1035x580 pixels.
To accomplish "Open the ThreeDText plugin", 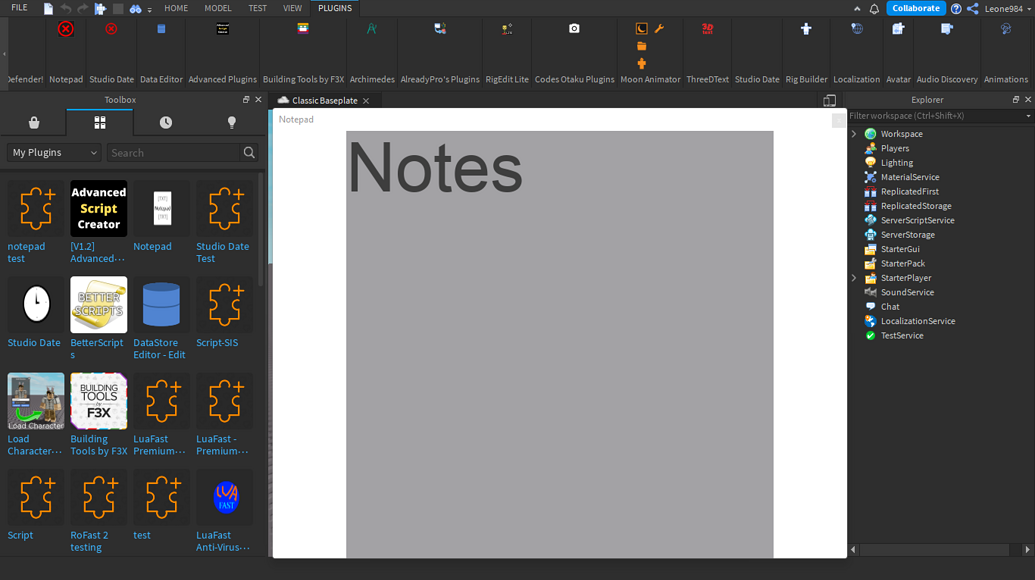I will click(708, 29).
